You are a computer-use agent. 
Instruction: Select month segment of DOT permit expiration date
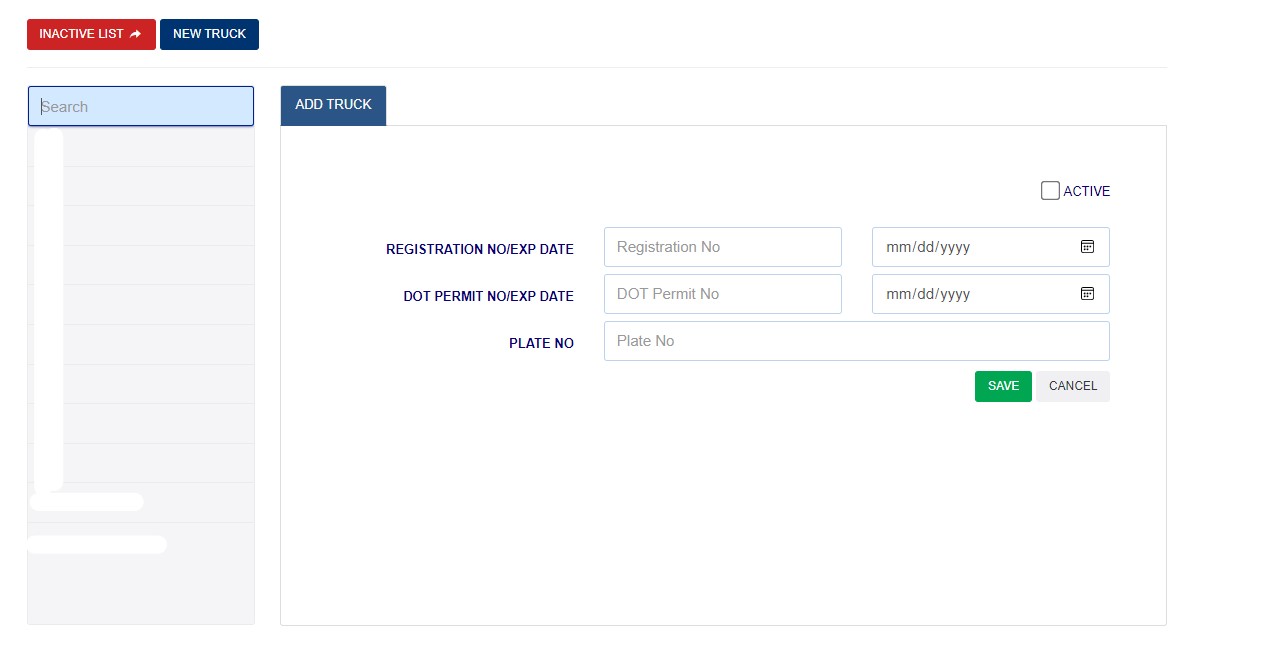tap(897, 294)
